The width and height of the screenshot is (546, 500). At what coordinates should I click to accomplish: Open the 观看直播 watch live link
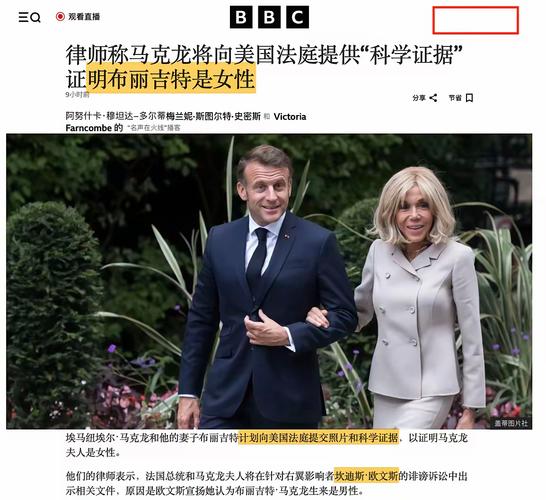click(84, 16)
